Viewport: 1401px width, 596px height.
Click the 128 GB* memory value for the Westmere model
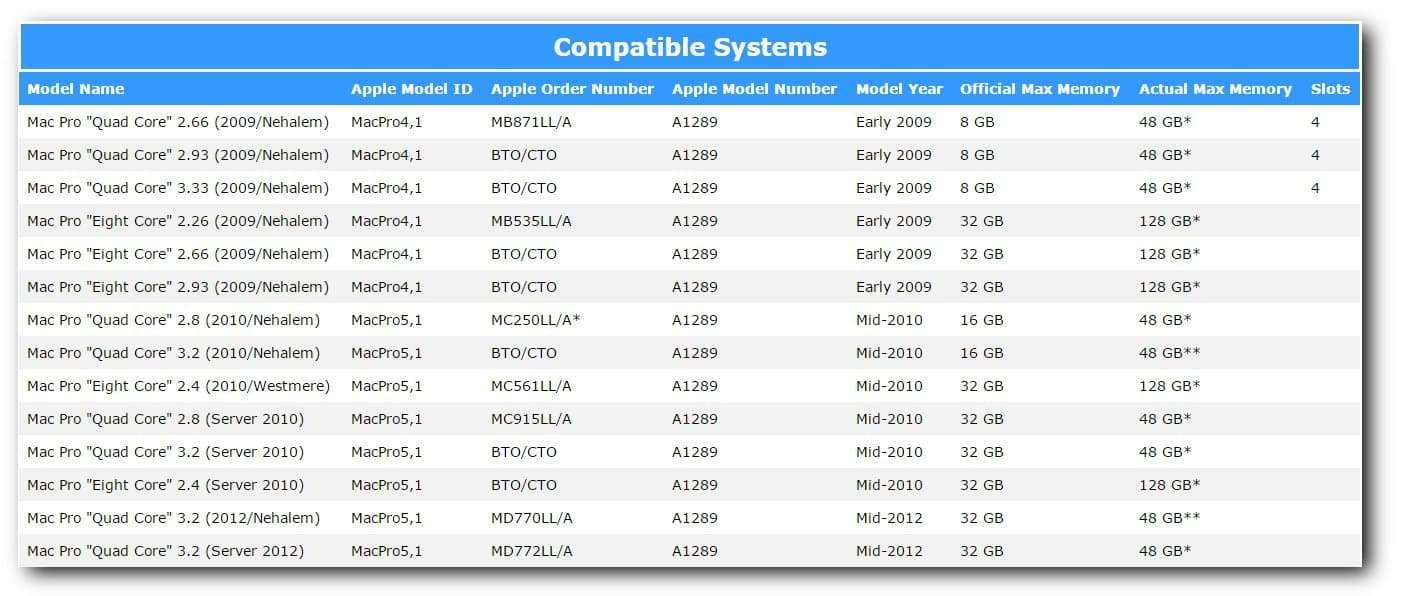1170,386
